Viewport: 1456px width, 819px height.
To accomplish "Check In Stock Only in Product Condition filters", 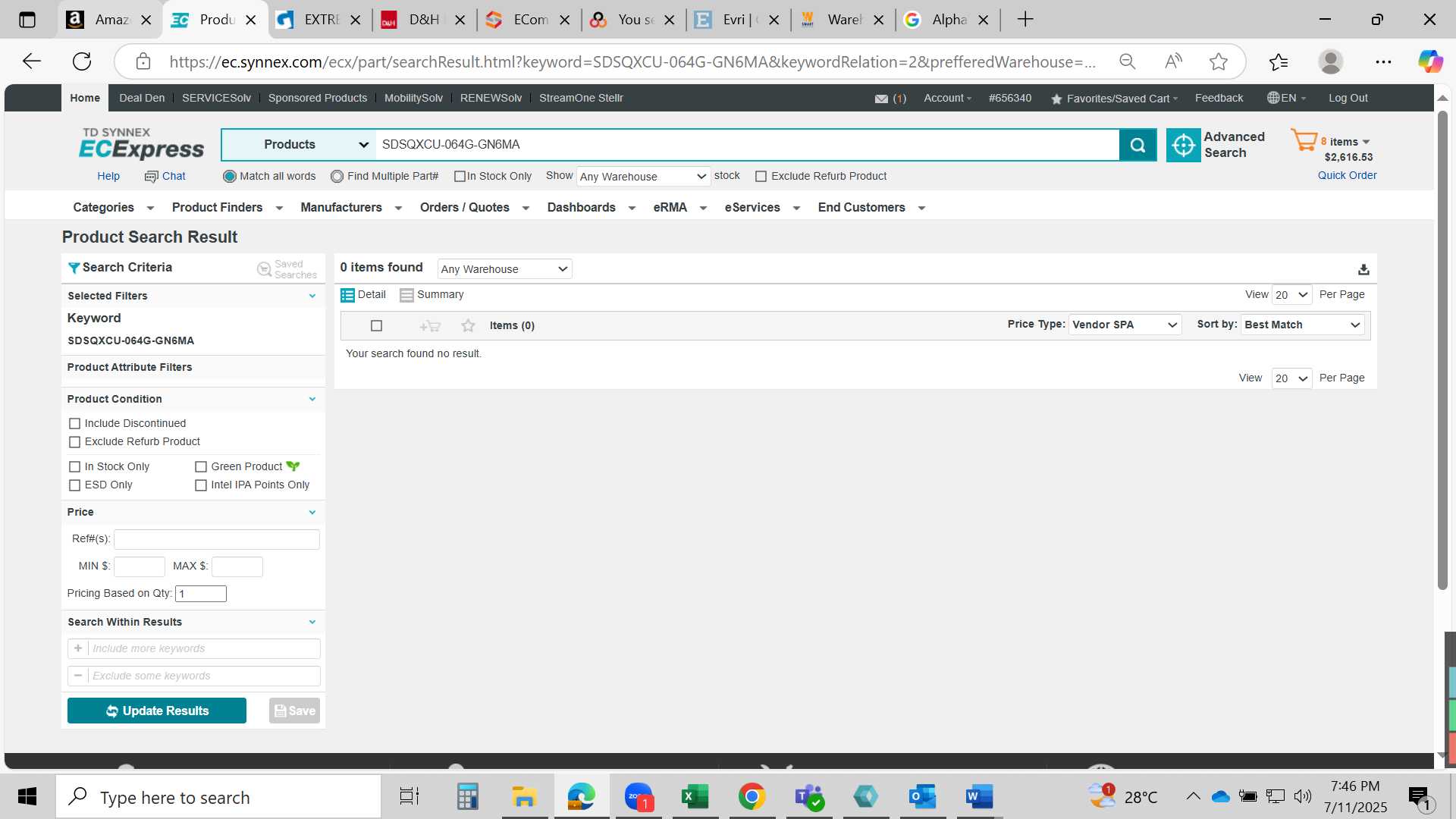I will click(74, 467).
